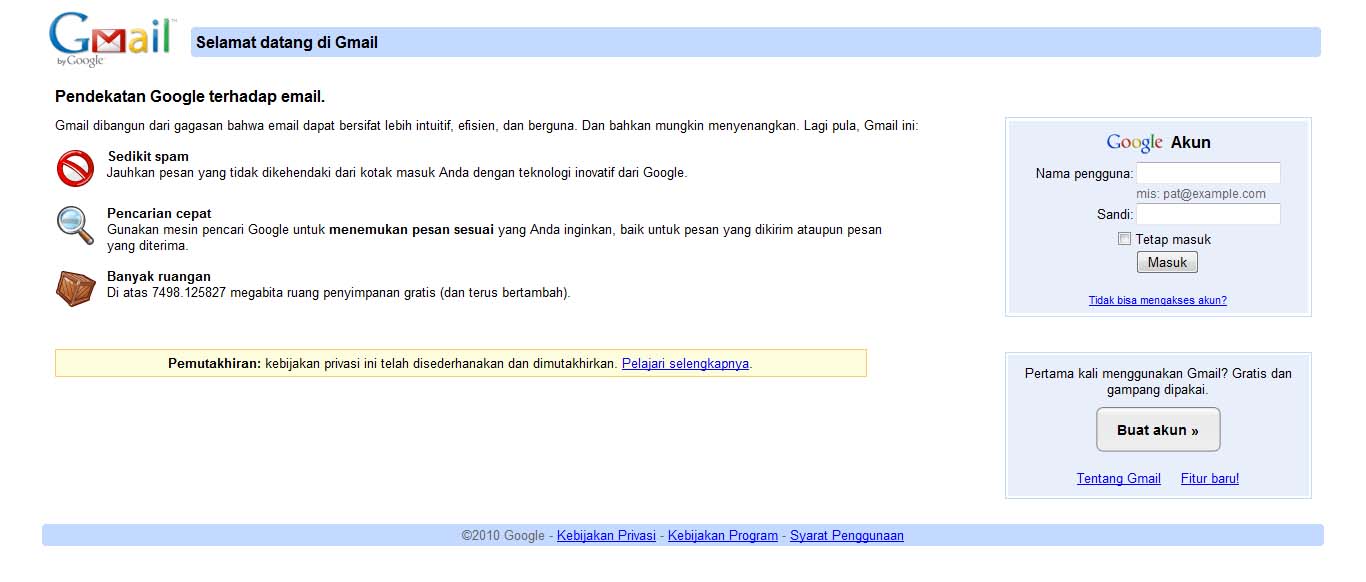
Task: Click the yellow 'Pemutakhiran' notice banner
Action: pyautogui.click(x=460, y=363)
